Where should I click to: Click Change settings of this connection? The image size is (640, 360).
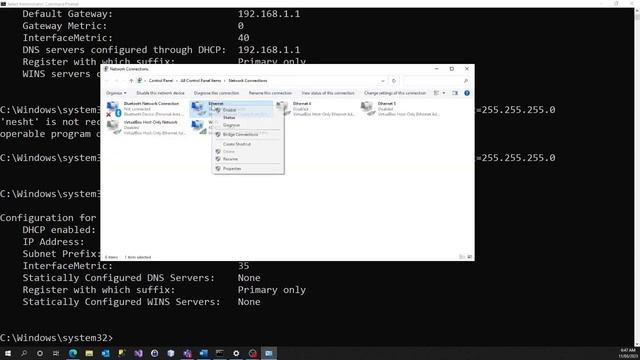[x=395, y=93]
